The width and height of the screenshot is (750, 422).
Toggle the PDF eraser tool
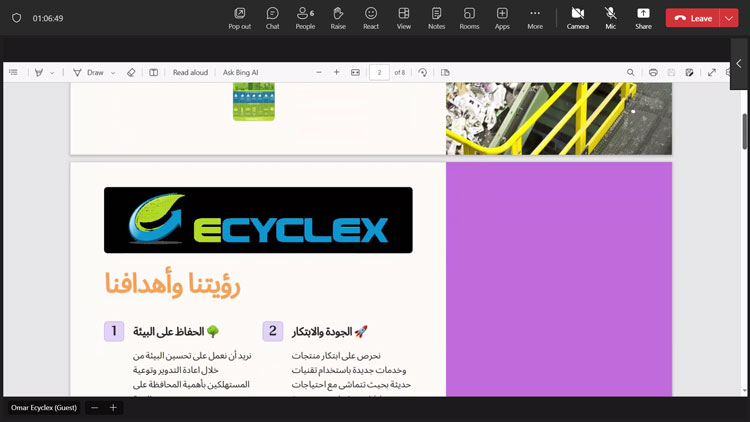click(131, 73)
